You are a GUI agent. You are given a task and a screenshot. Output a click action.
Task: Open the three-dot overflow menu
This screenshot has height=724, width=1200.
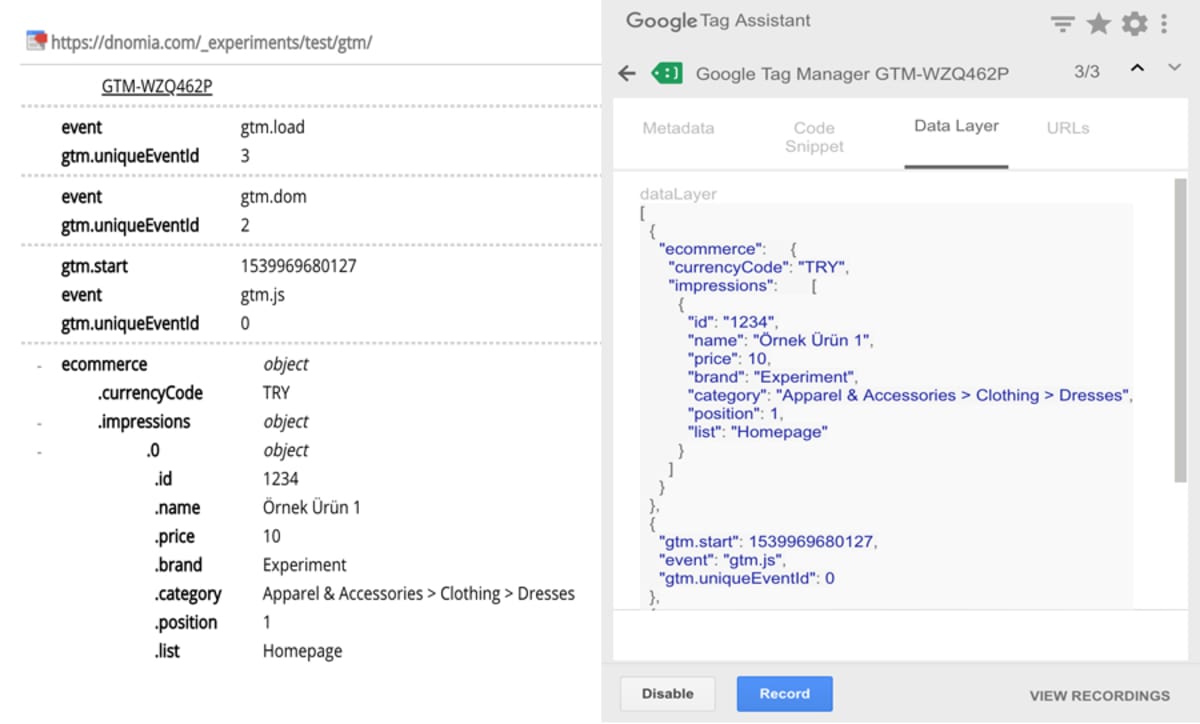pyautogui.click(x=1164, y=23)
